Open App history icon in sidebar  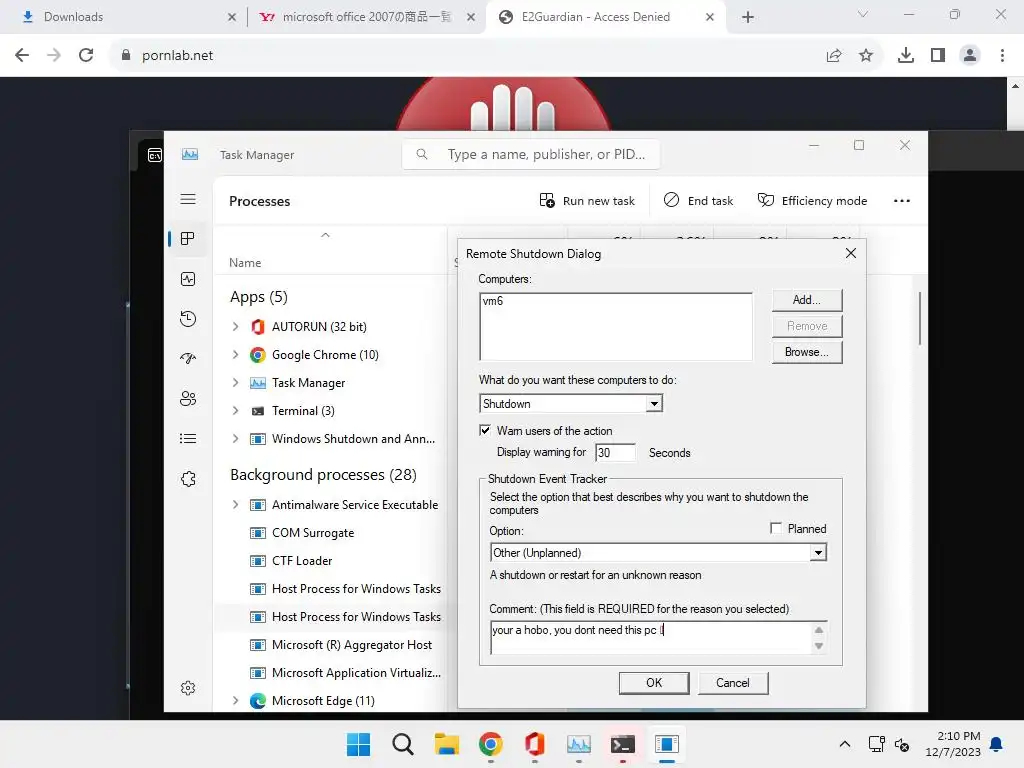pyautogui.click(x=188, y=319)
